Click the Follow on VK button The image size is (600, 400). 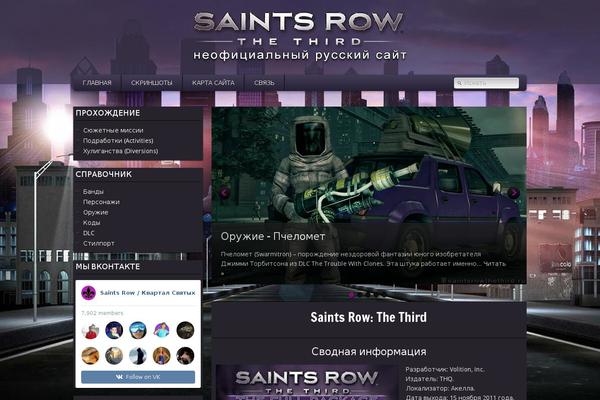coord(138,377)
